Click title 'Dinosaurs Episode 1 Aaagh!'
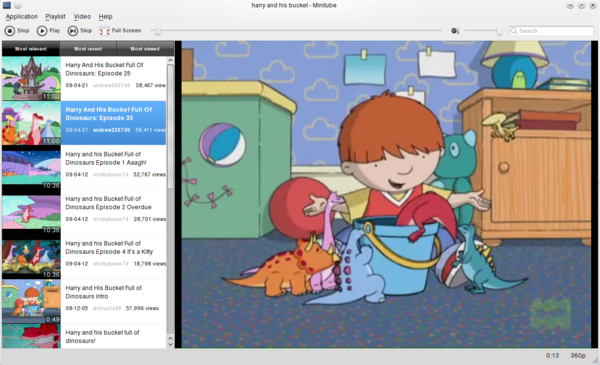The image size is (600, 365). 106,163
